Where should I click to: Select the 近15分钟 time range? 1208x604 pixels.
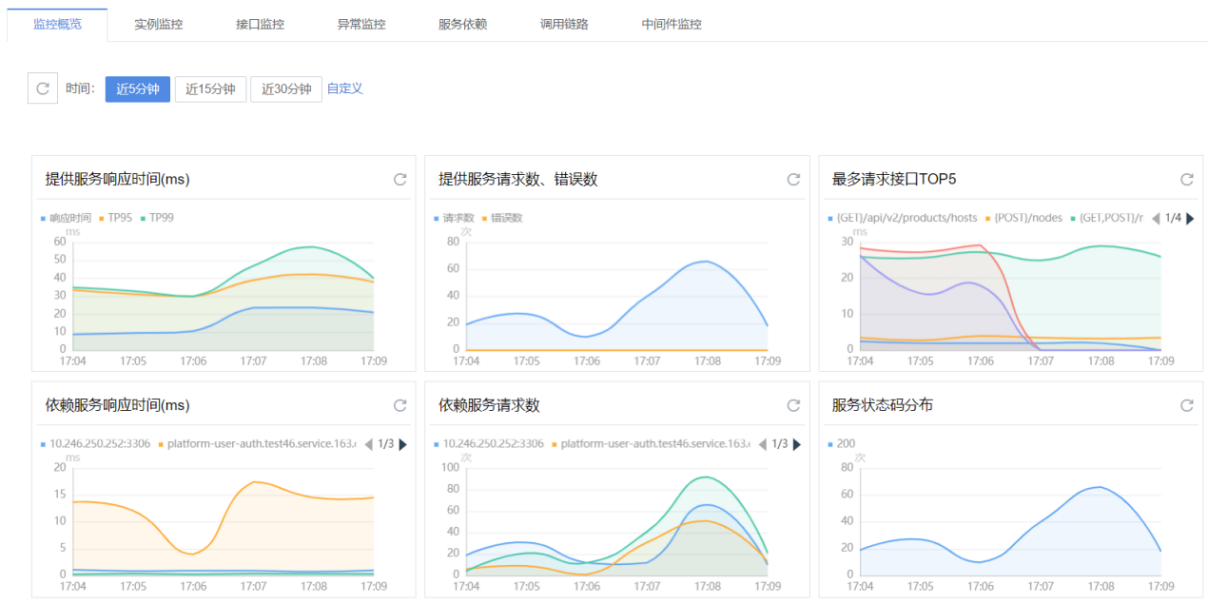[210, 89]
